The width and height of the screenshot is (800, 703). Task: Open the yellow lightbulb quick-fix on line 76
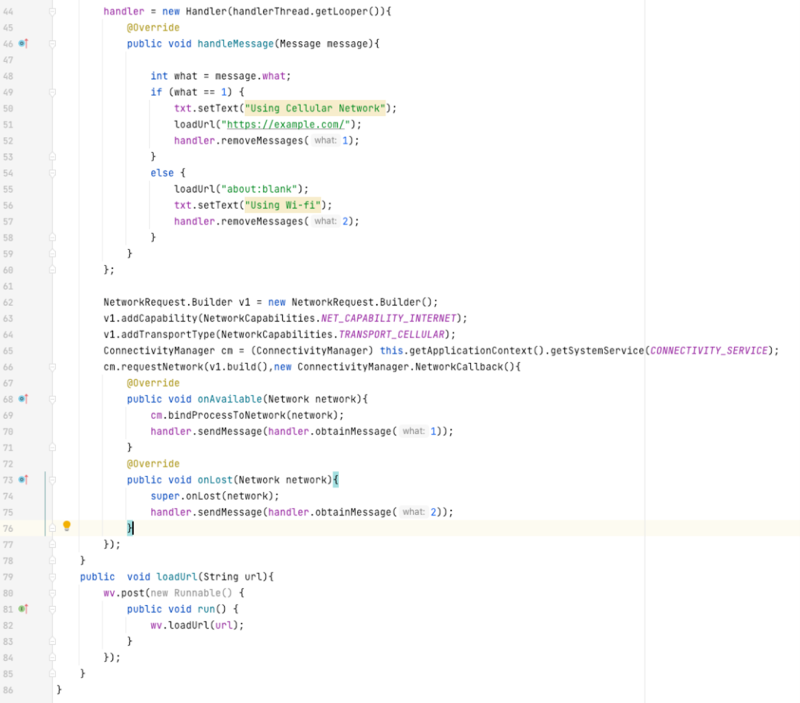click(x=66, y=526)
